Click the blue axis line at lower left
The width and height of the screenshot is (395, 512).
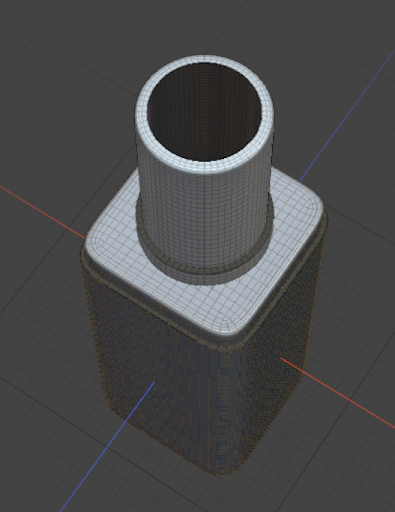point(107,447)
